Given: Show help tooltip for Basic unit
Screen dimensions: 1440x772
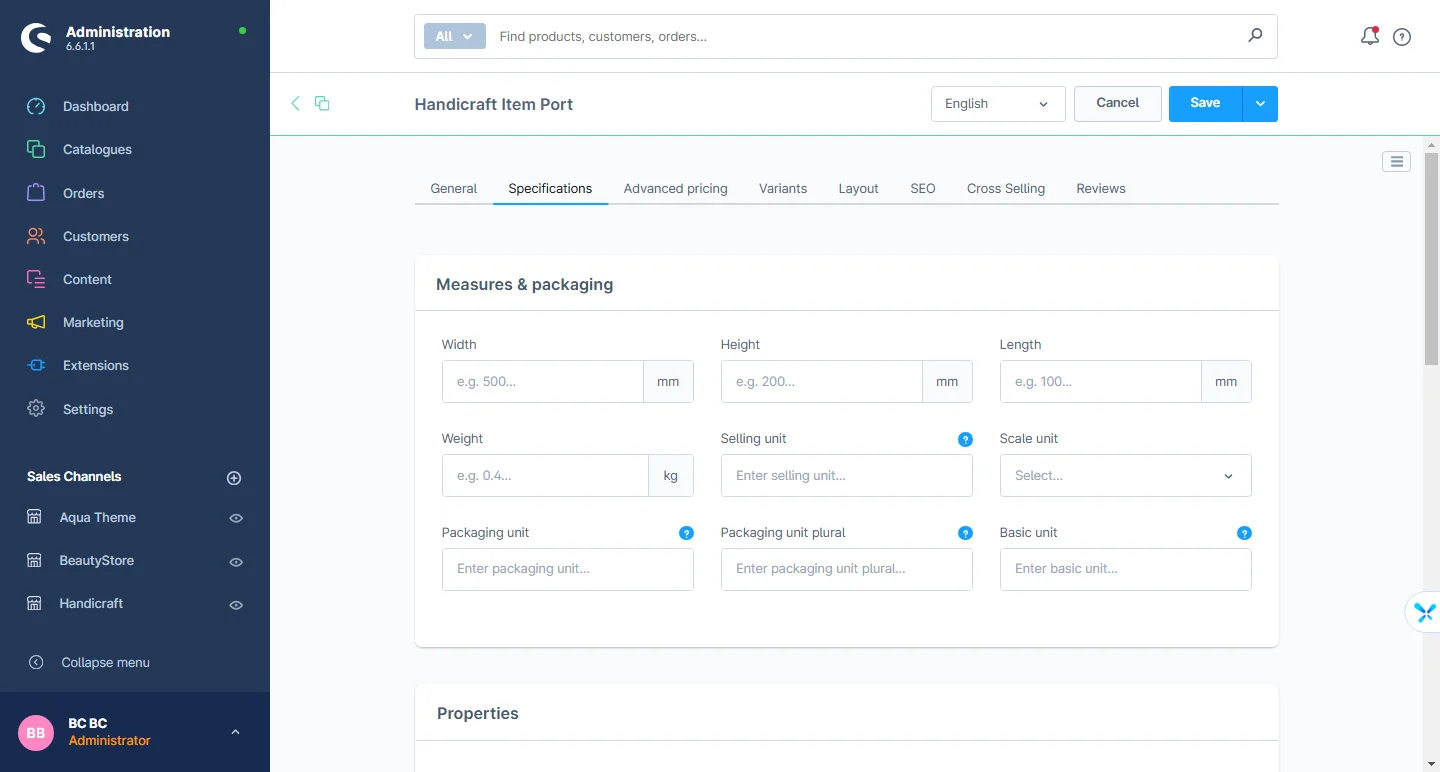Looking at the screenshot, I should tap(1244, 533).
